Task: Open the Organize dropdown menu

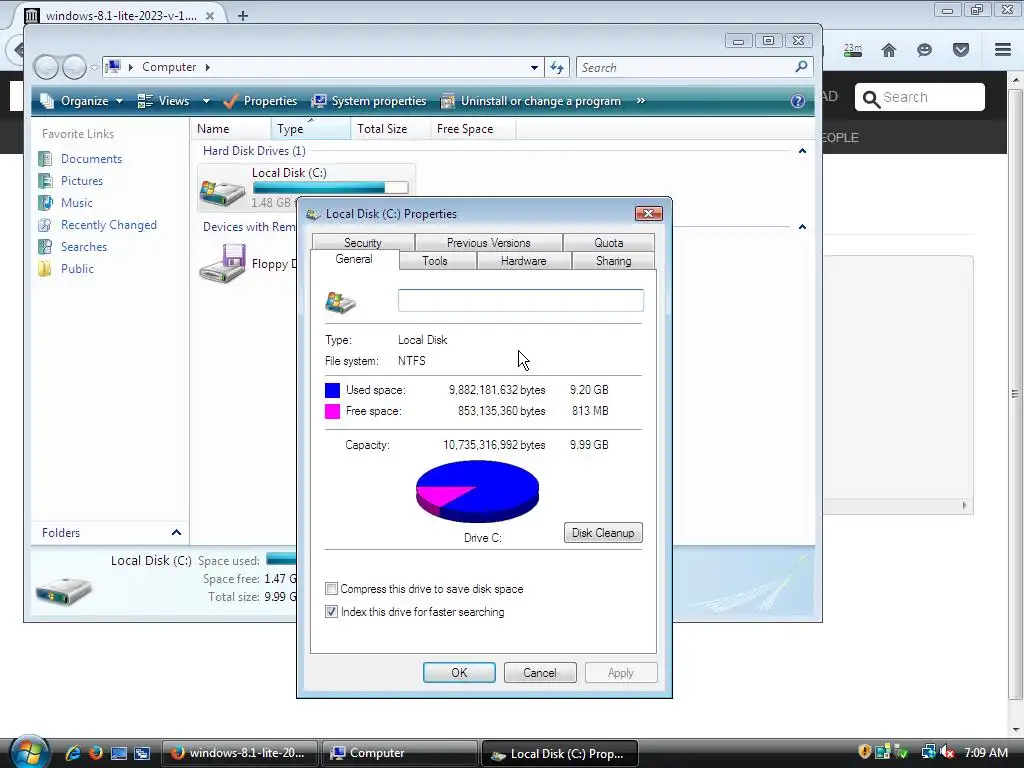Action: coord(82,101)
